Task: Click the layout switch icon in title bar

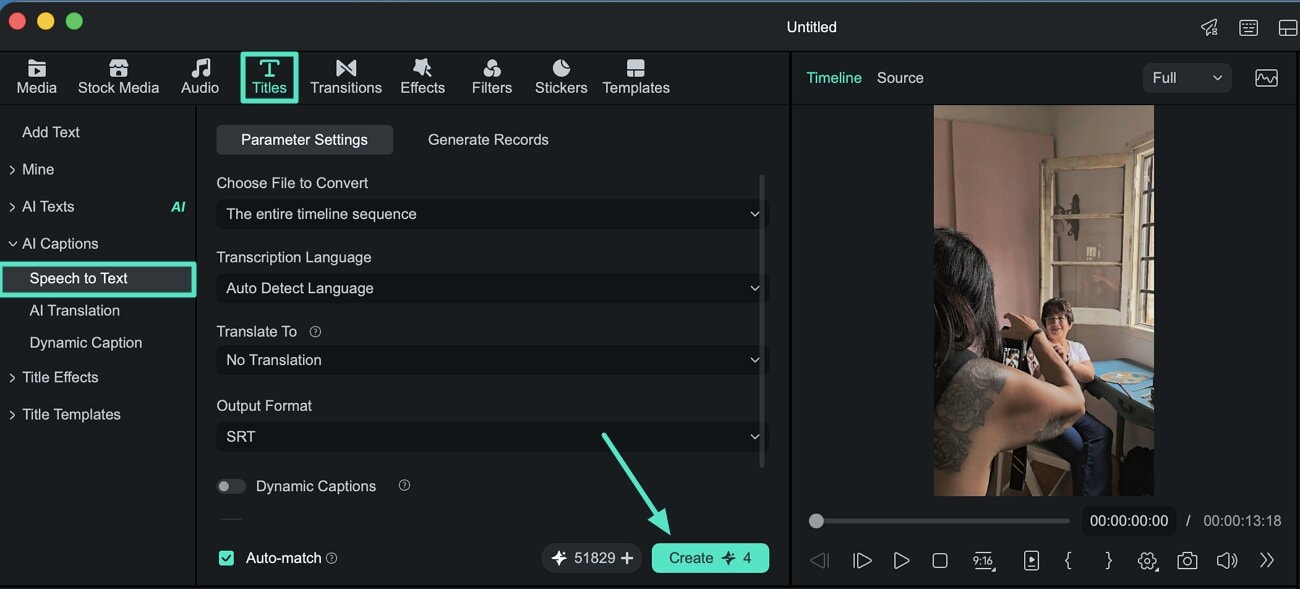Action: 1288,27
